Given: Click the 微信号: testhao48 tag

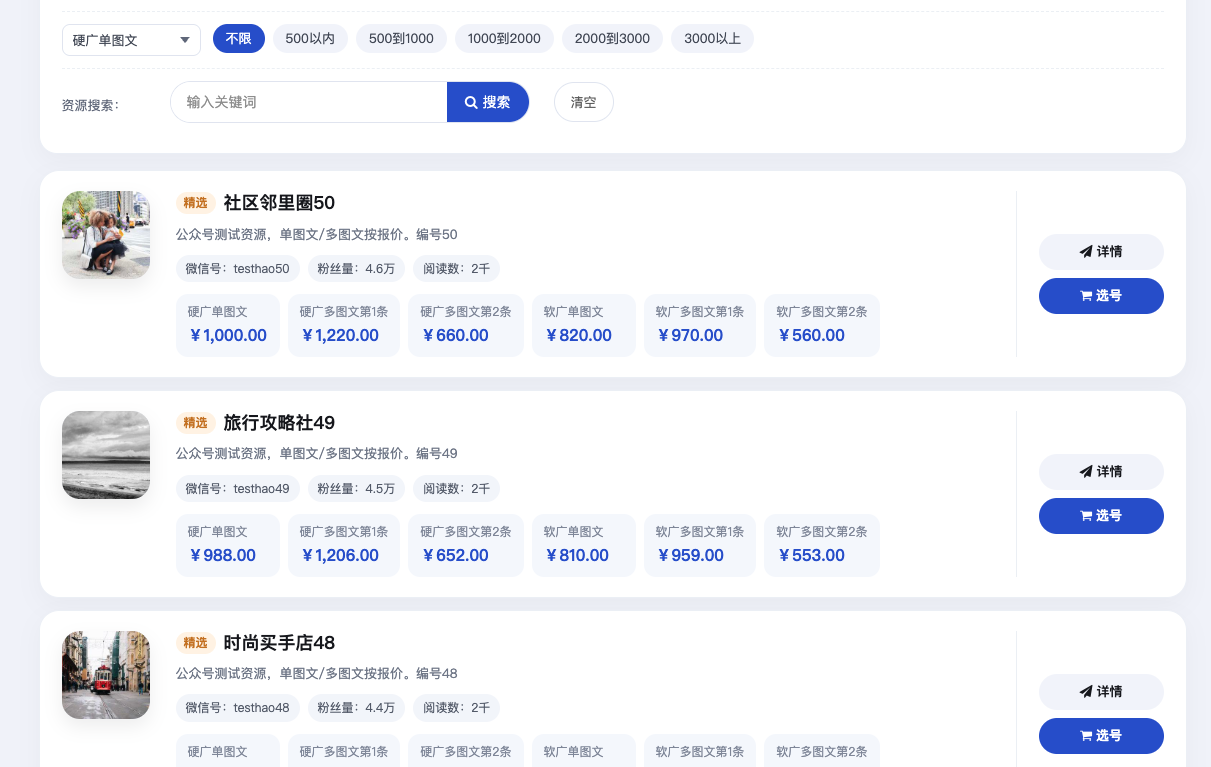Looking at the screenshot, I should [238, 708].
